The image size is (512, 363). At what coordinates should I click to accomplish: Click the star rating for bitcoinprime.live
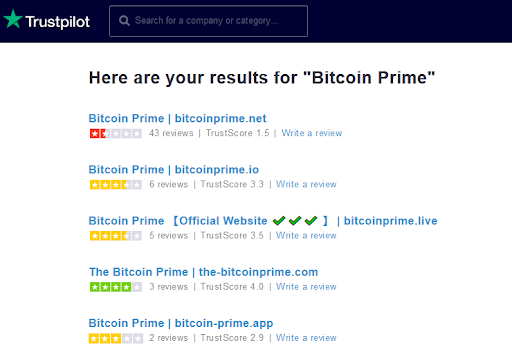[x=116, y=236]
